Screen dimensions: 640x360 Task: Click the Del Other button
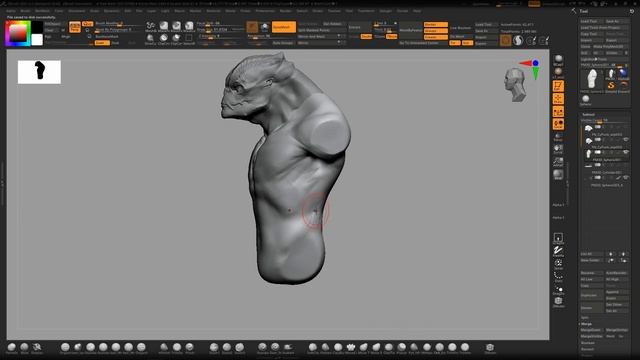coord(617,304)
